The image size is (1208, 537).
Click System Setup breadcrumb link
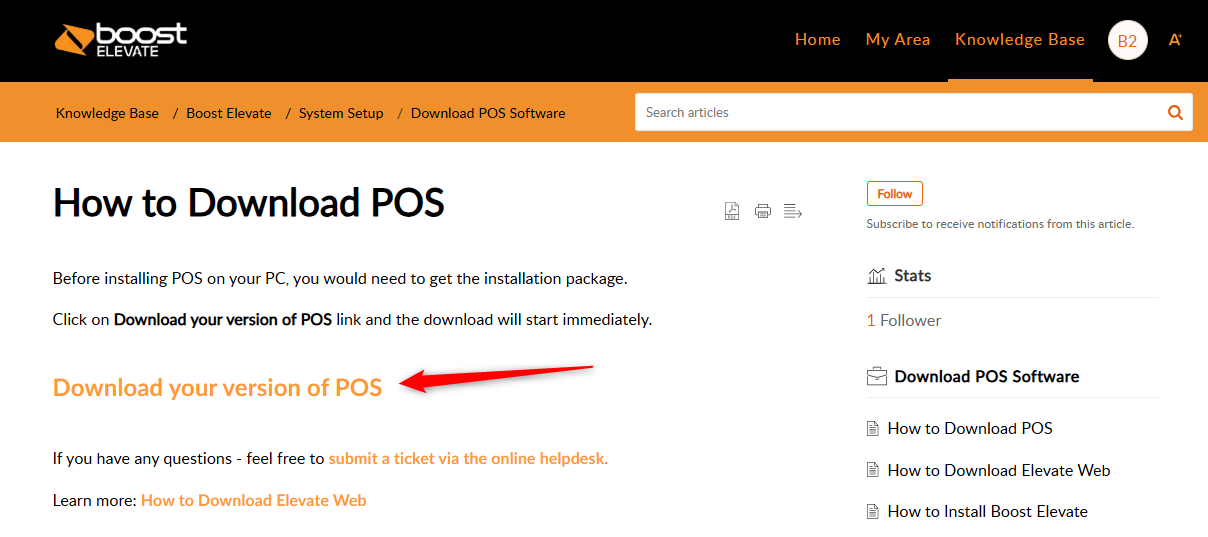pyautogui.click(x=341, y=113)
